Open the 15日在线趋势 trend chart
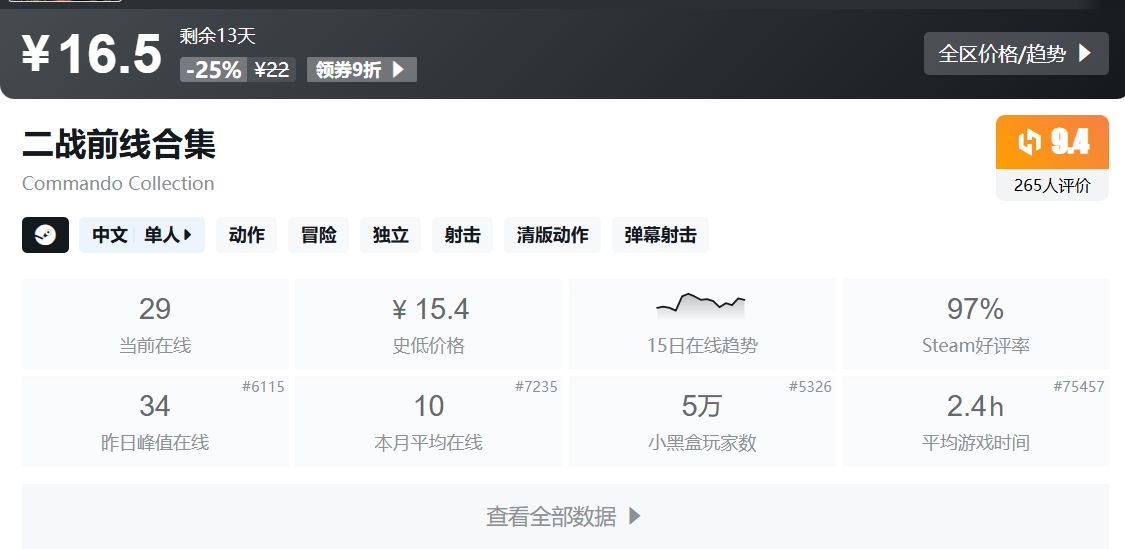Viewport: 1125px width, 549px height. pyautogui.click(x=702, y=324)
